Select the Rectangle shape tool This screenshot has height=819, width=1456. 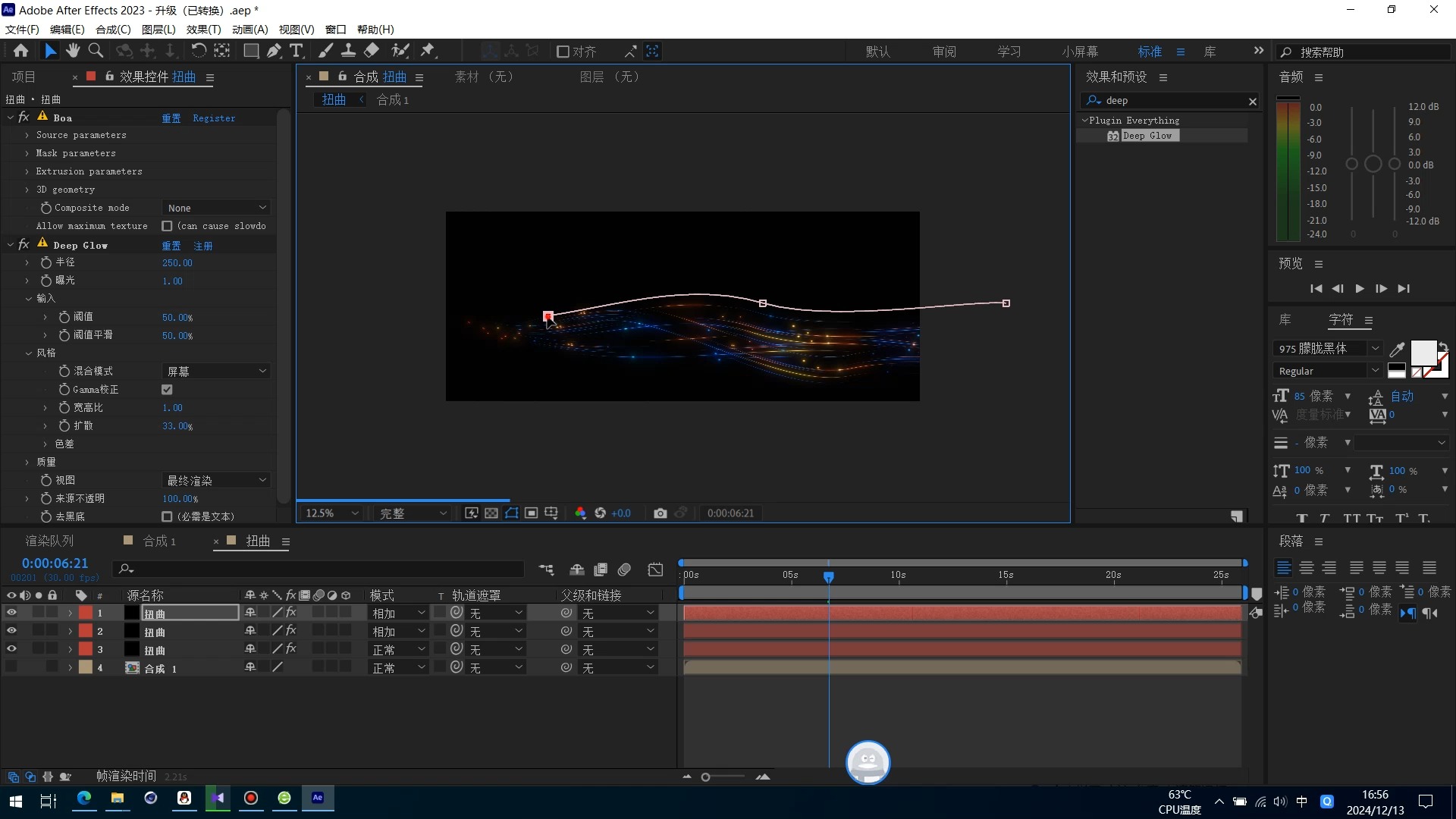pyautogui.click(x=250, y=51)
